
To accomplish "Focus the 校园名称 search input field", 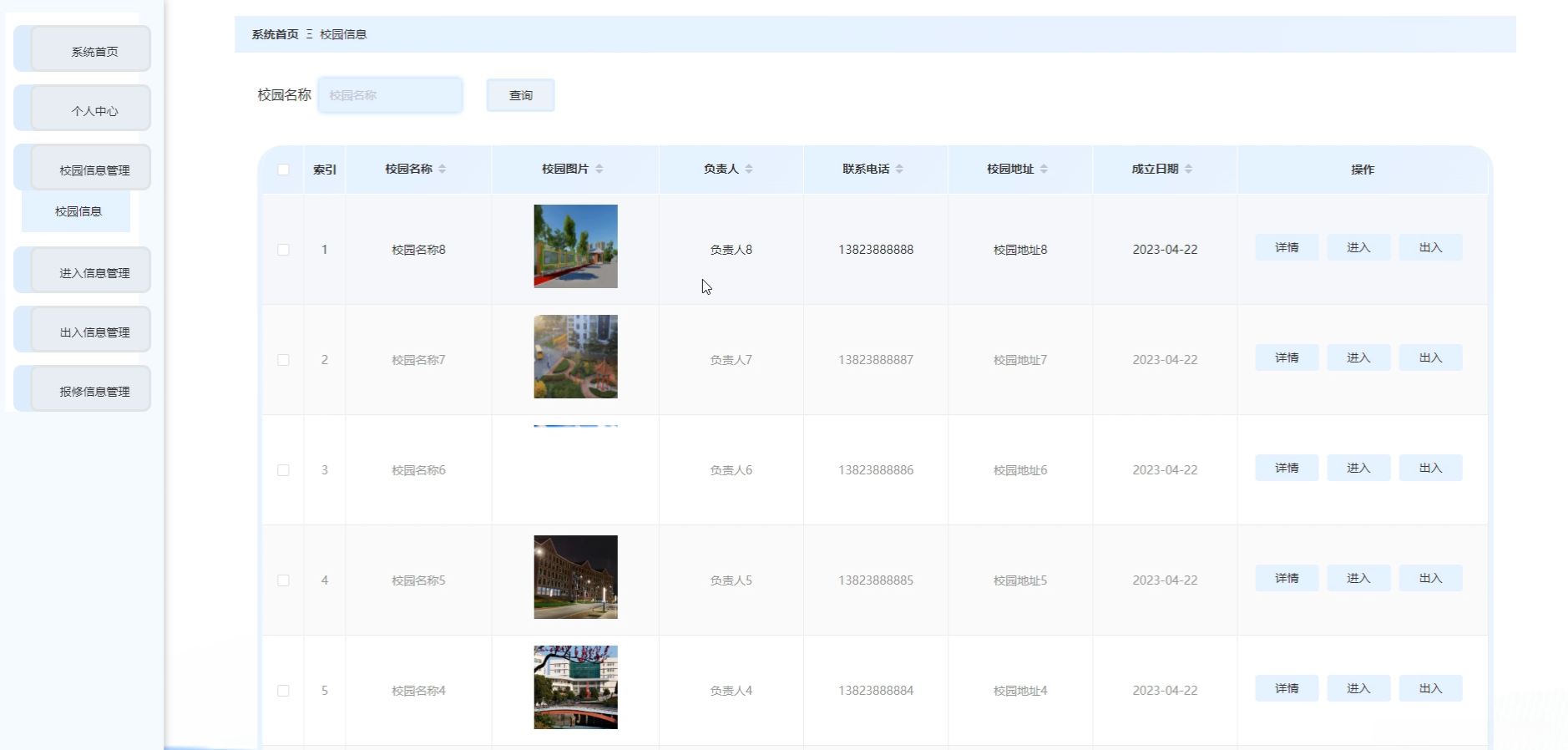I will pos(390,95).
